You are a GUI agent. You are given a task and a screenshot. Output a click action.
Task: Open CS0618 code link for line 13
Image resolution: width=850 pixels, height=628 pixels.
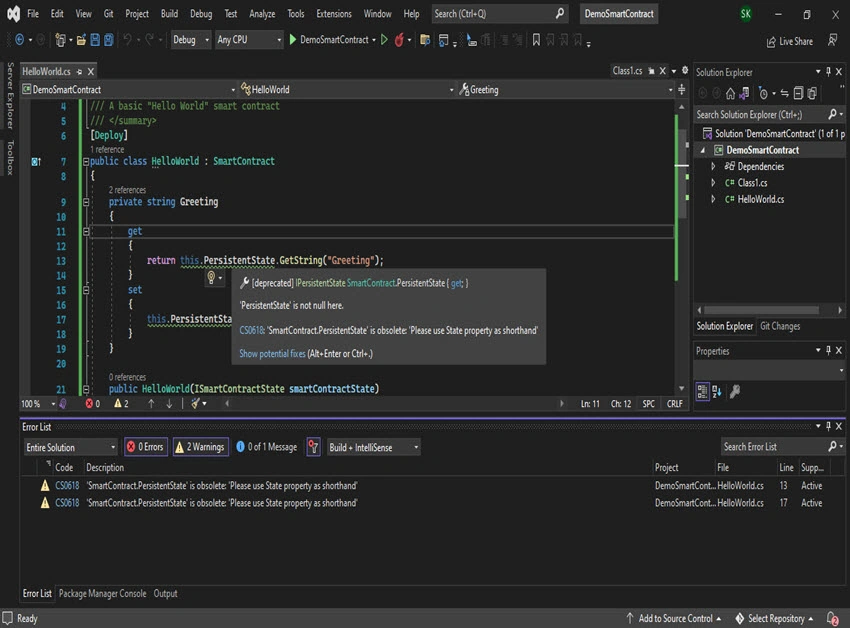click(x=67, y=485)
